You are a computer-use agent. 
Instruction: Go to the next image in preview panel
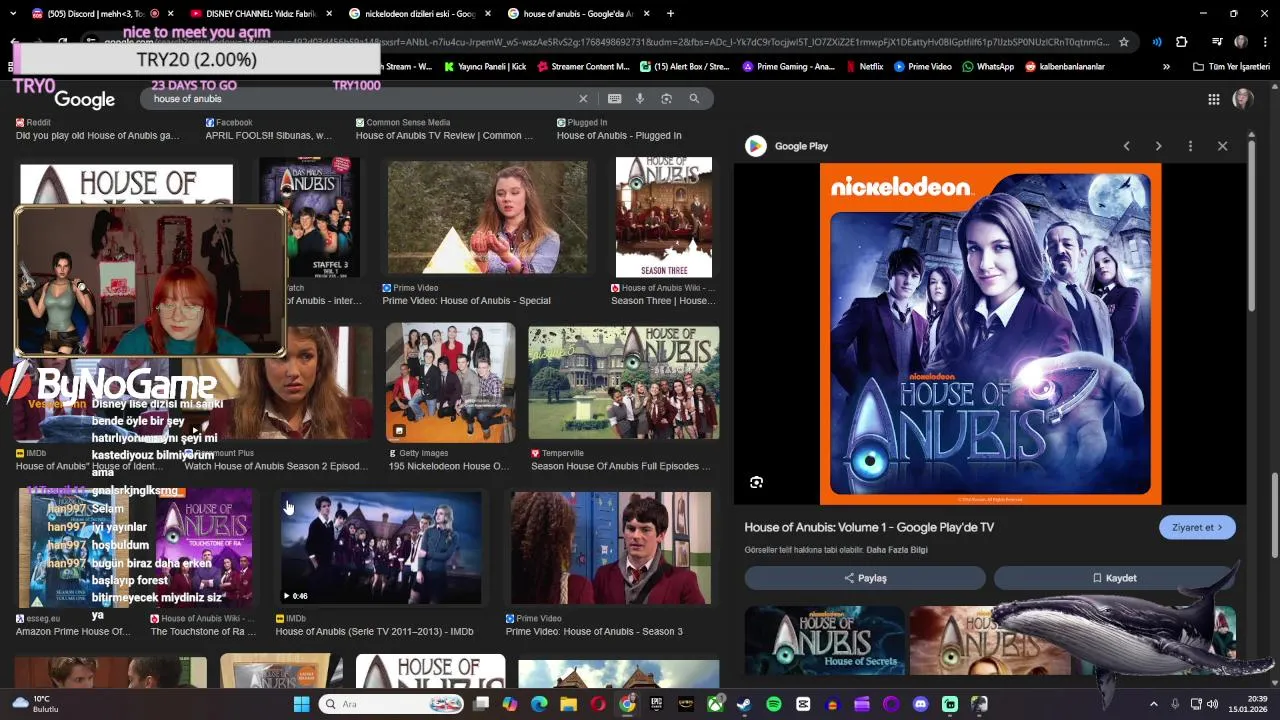coord(1158,146)
